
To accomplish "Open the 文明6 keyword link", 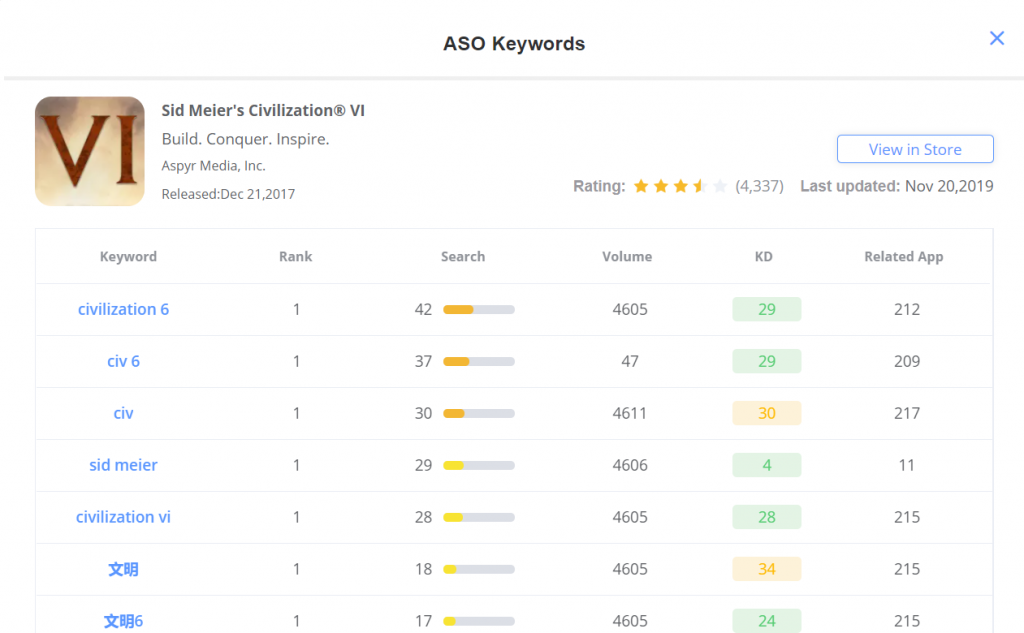I will (x=123, y=621).
